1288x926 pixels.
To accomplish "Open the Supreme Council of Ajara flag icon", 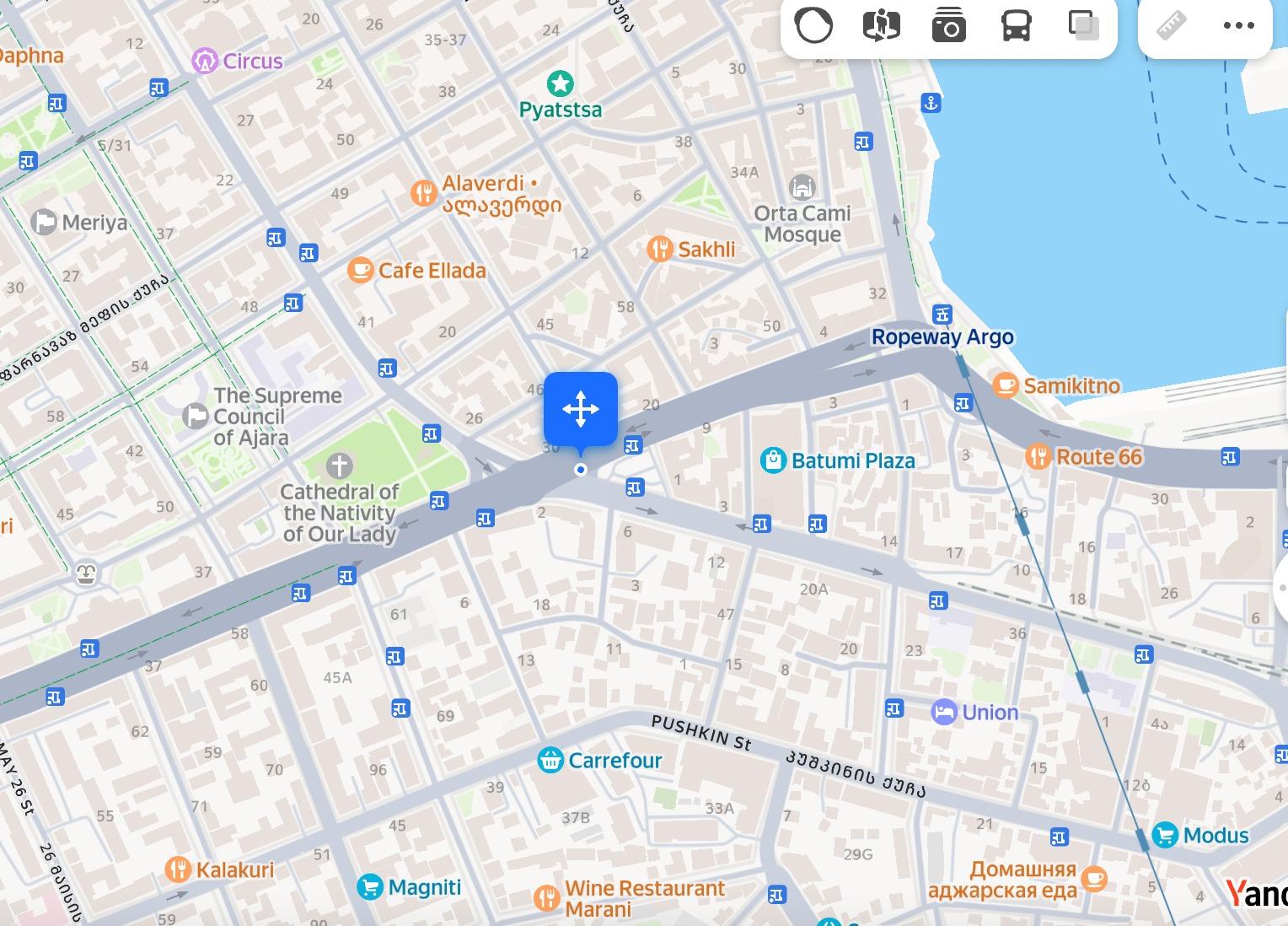I will pyautogui.click(x=196, y=416).
